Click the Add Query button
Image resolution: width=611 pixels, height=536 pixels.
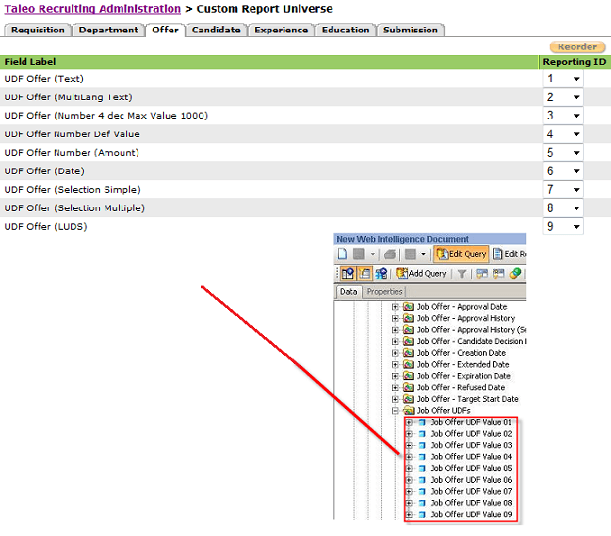coord(421,273)
